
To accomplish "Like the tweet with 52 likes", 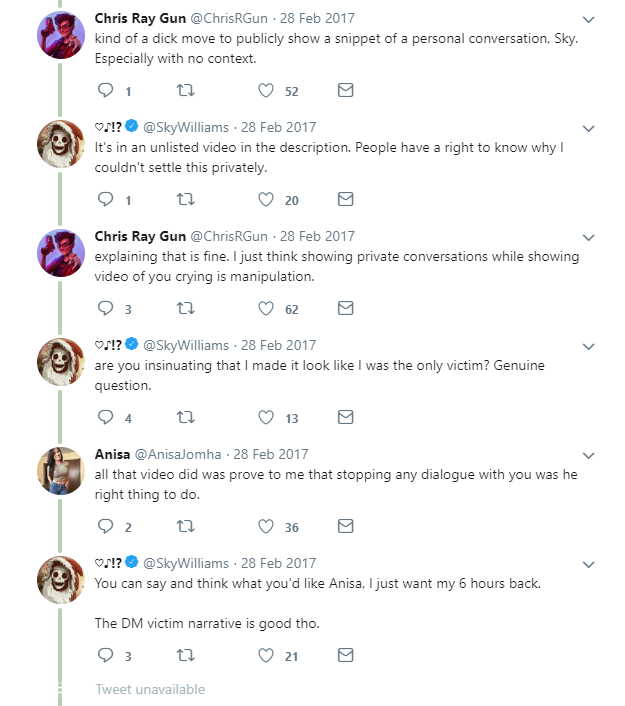I will pos(266,91).
